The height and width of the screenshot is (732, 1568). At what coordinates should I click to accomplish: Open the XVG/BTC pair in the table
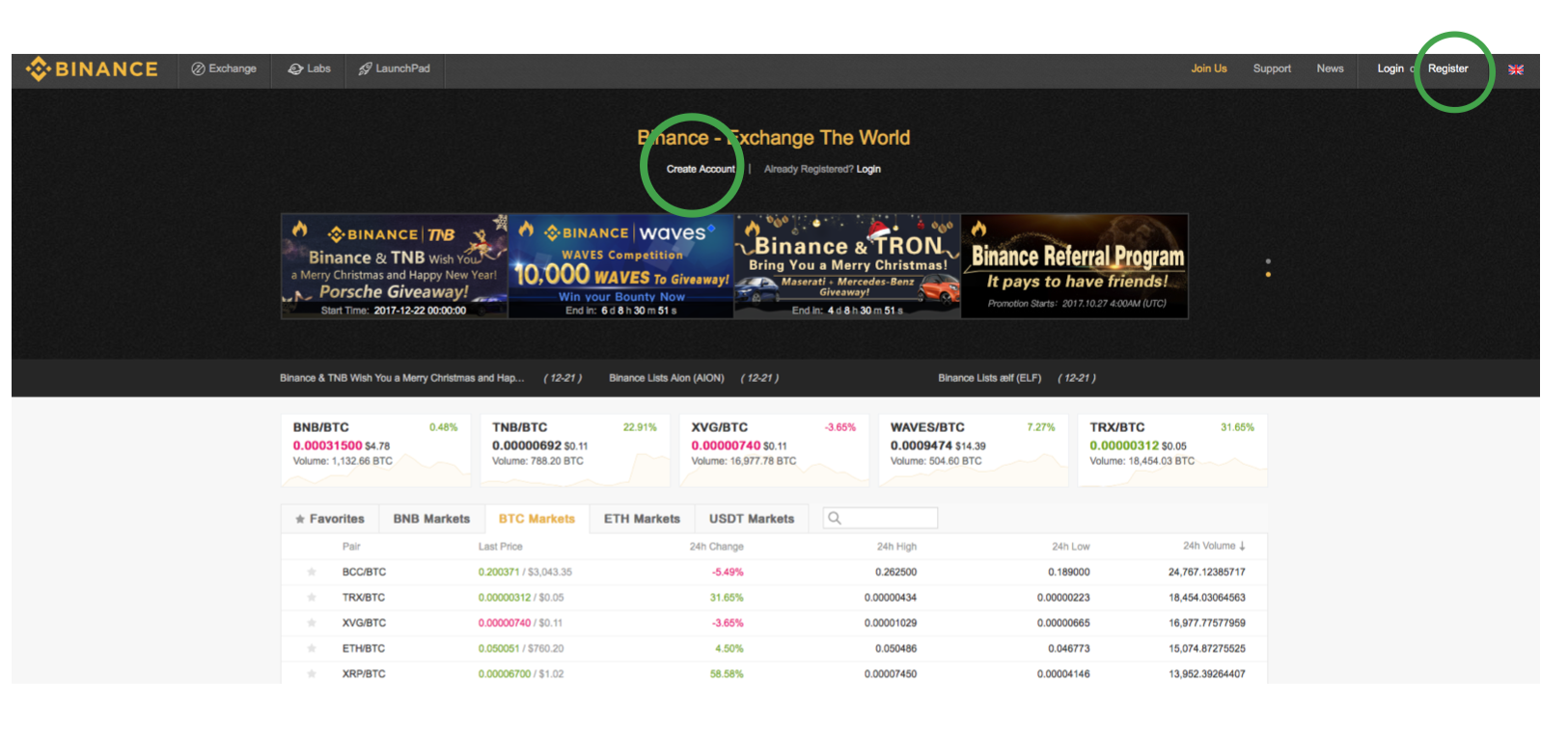774,623
